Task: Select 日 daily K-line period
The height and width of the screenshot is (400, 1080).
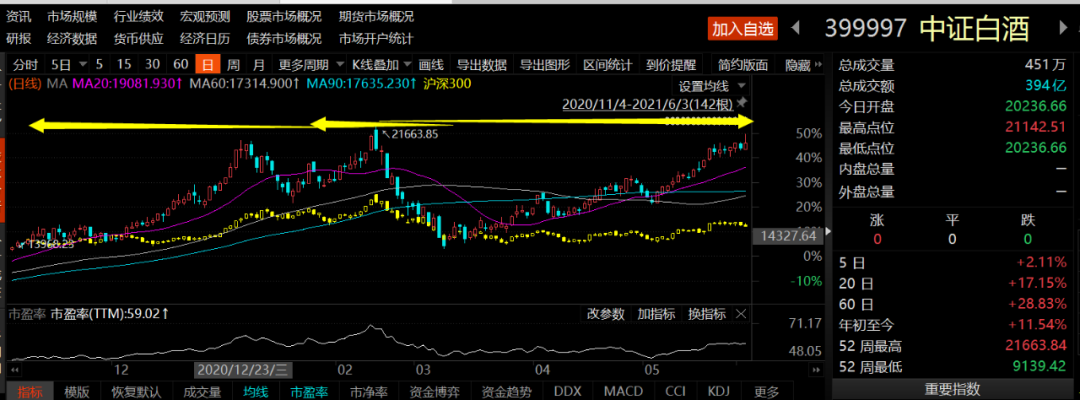Action: pyautogui.click(x=207, y=65)
